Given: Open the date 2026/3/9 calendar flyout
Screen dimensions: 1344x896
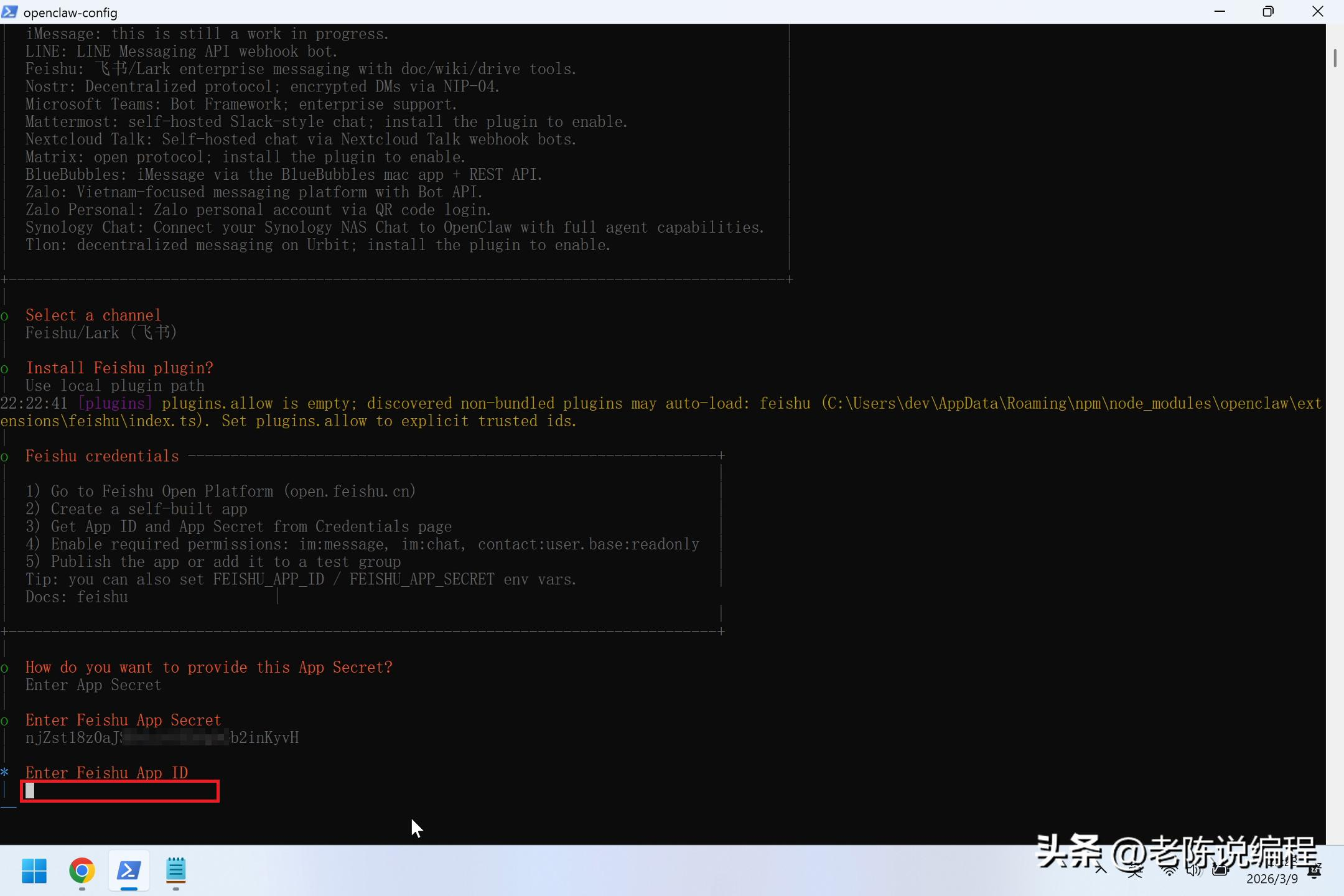Looking at the screenshot, I should [1272, 879].
